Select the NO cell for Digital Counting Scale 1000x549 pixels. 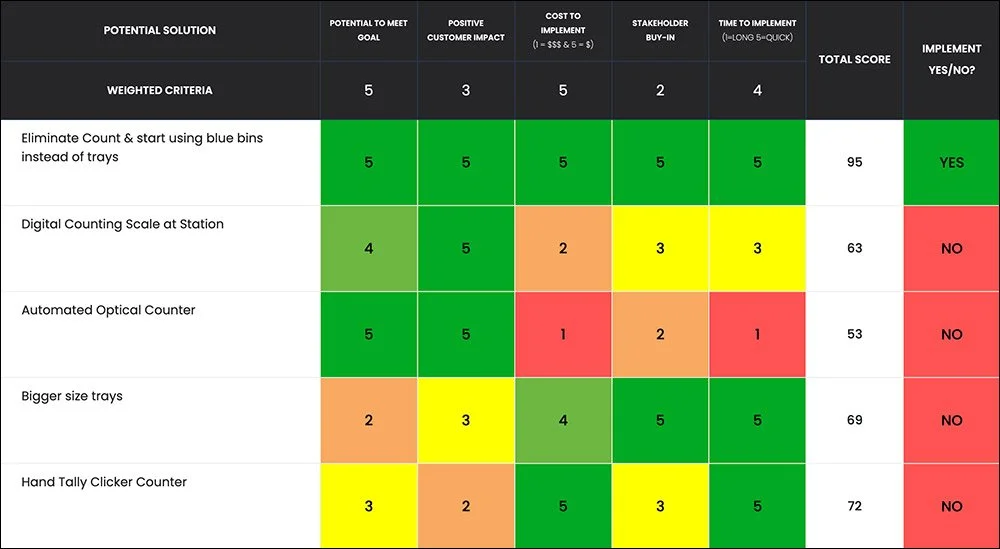(952, 249)
